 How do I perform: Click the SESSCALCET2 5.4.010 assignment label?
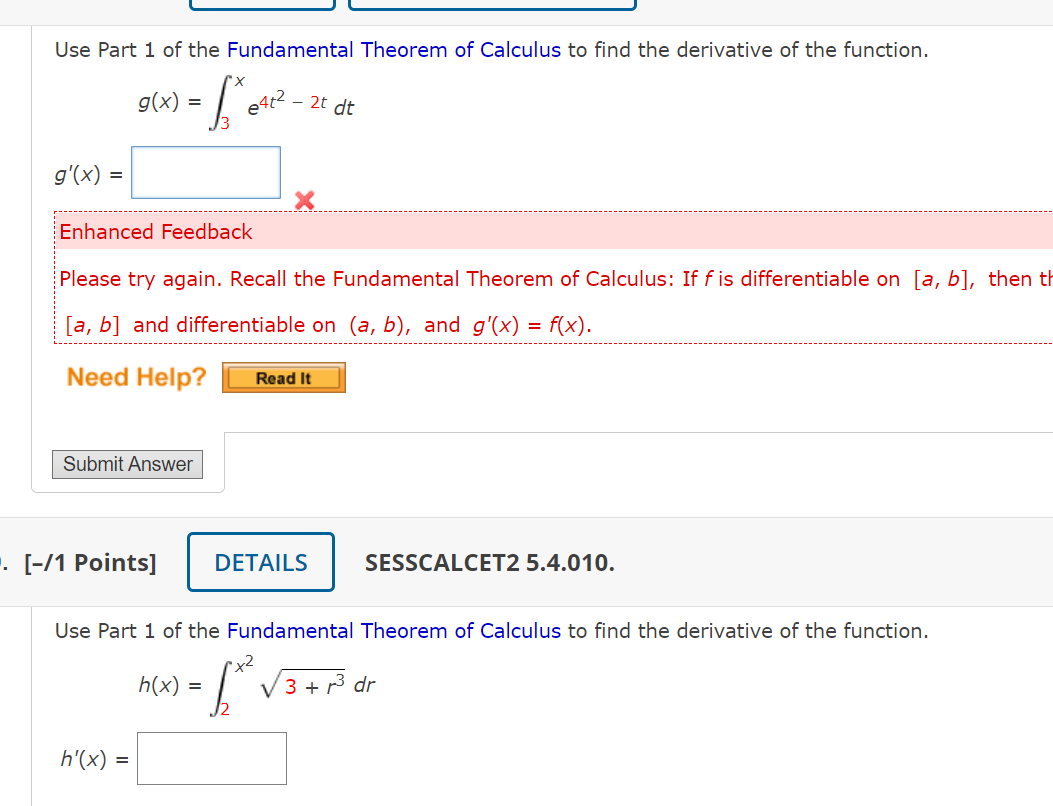tap(489, 562)
